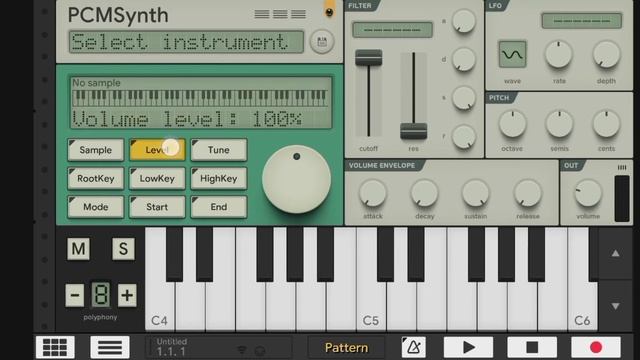
Task: Click the LFO rate knob
Action: 559,54
